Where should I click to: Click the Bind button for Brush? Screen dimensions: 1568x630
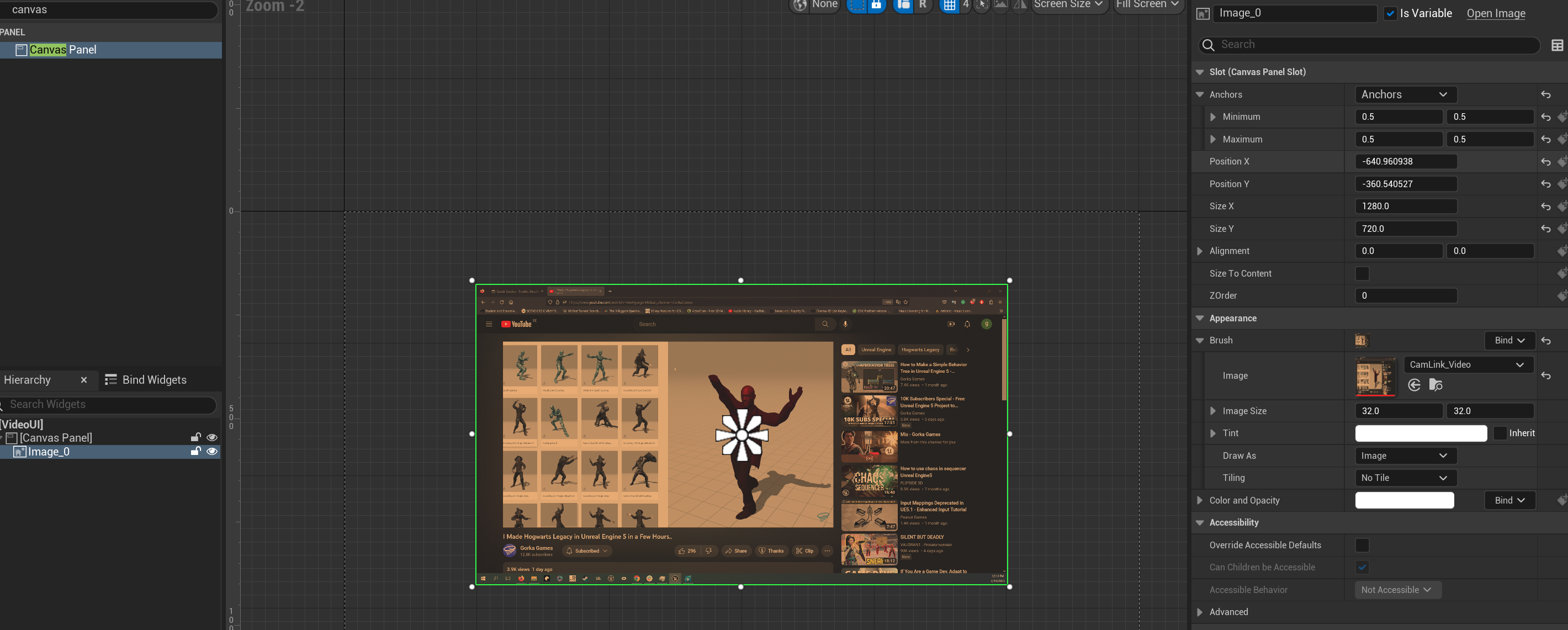(x=1508, y=340)
